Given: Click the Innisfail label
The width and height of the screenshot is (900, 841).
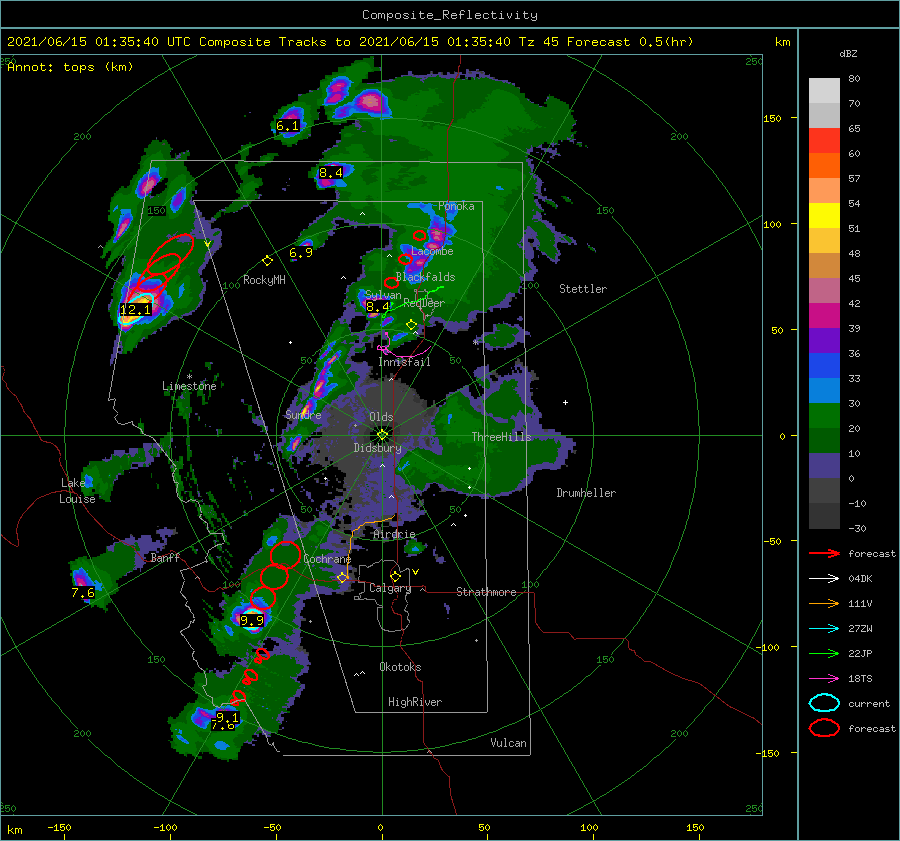Looking at the screenshot, I should click(404, 362).
